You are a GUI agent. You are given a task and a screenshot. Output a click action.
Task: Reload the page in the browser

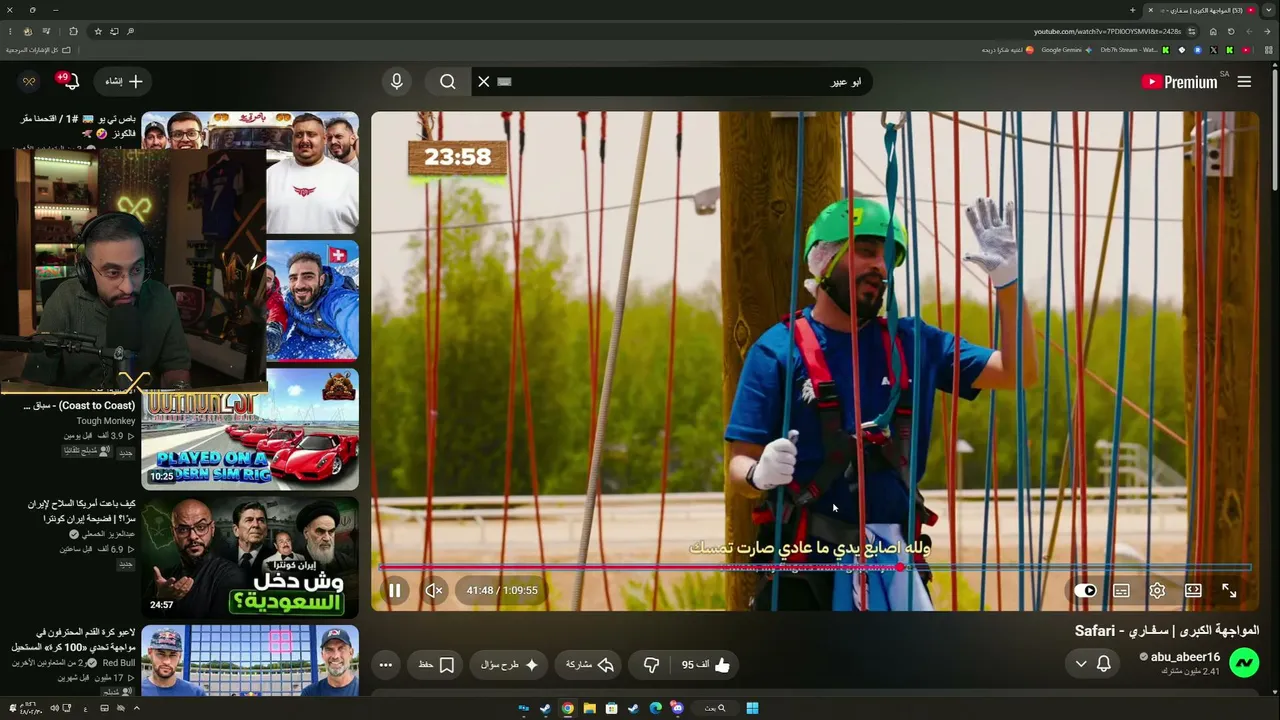click(x=1231, y=31)
